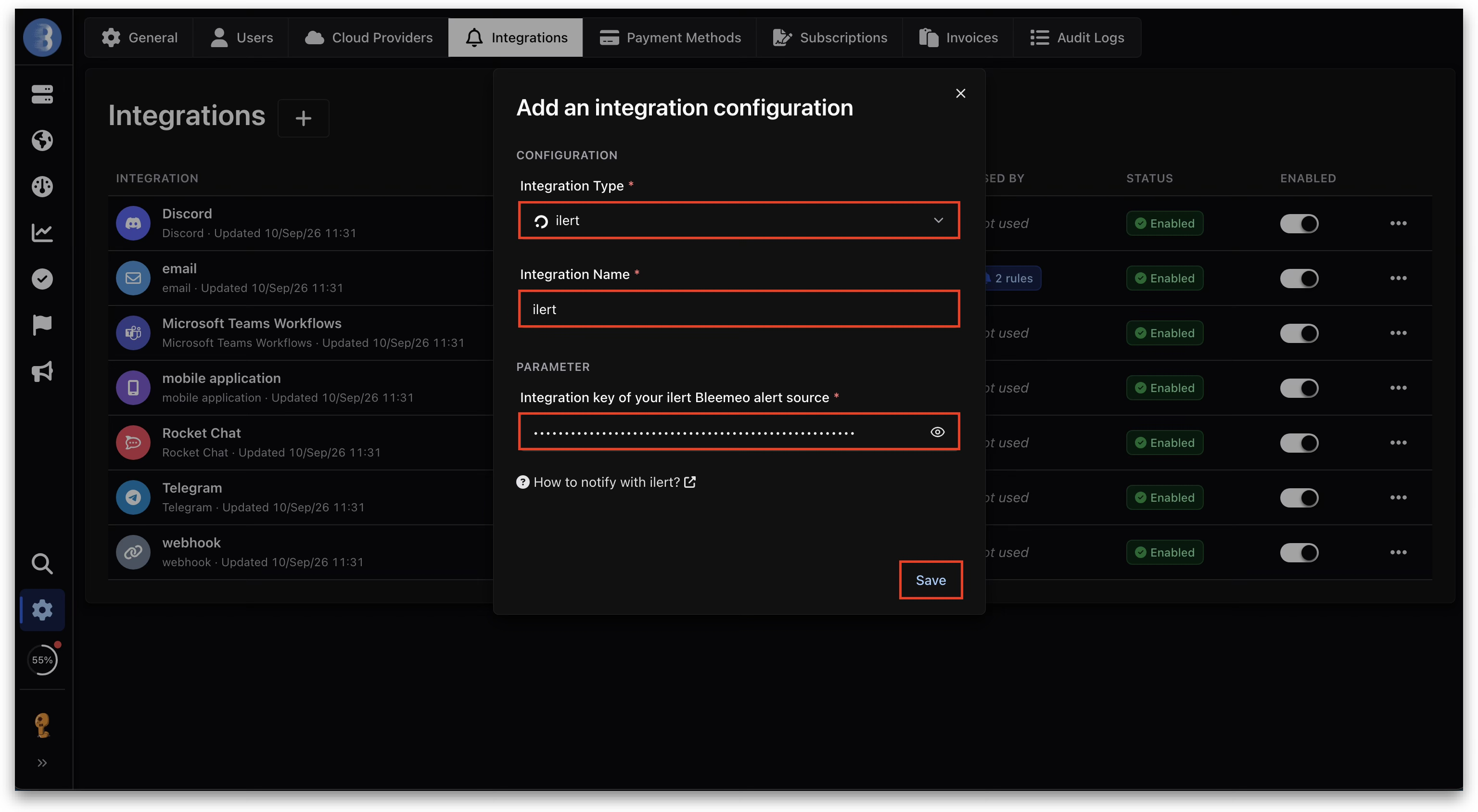The width and height of the screenshot is (1478, 812).
Task: Toggle the Rocket Chat enabled switch
Action: point(1299,443)
